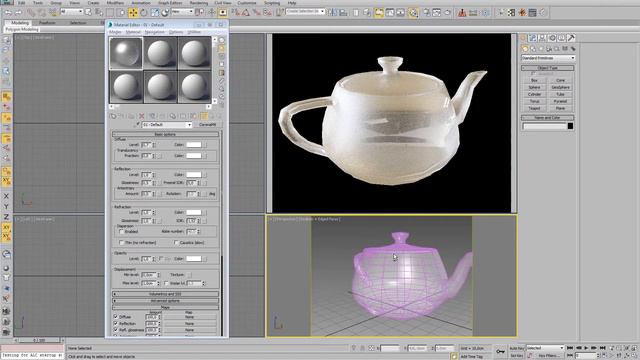
Task: Open the Display panel tab icon
Action: coord(562,38)
